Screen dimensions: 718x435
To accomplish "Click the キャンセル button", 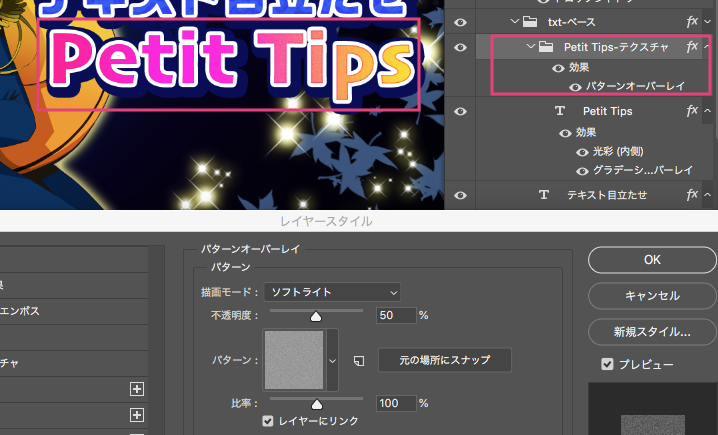I will pyautogui.click(x=652, y=296).
